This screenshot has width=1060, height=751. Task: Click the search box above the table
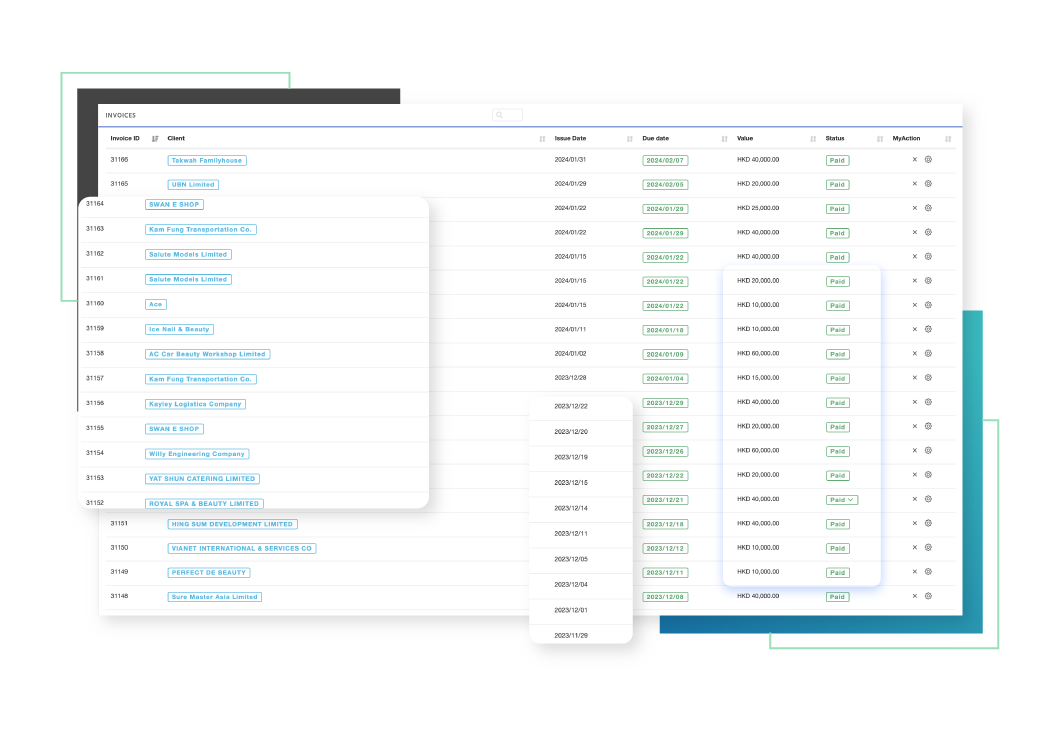[507, 115]
